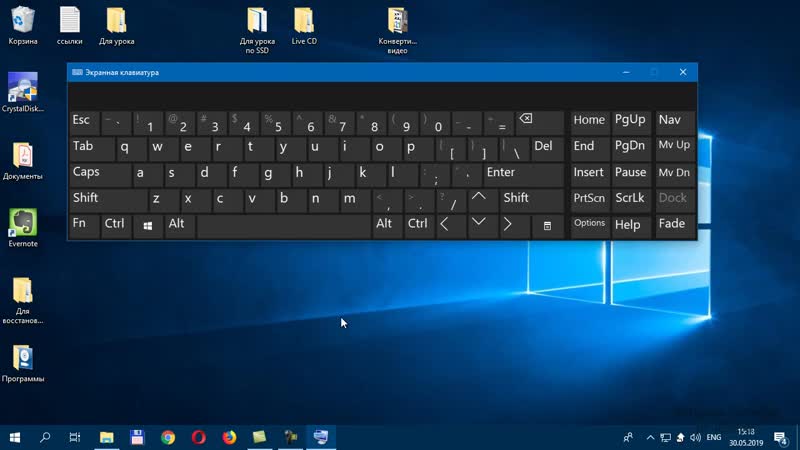800x450 pixels.
Task: Open the notification center icon
Action: point(781,437)
